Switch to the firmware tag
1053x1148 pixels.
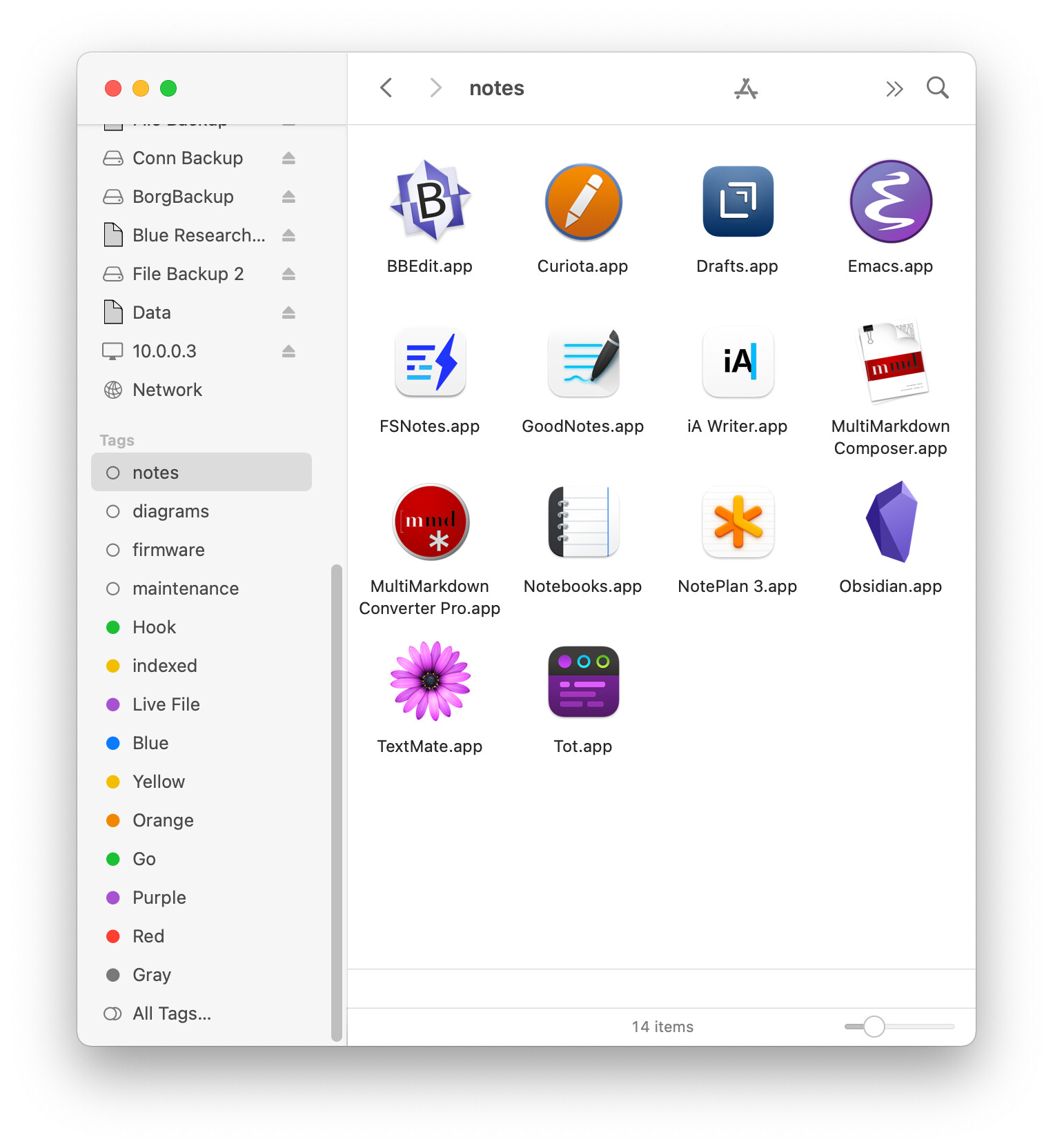click(168, 550)
